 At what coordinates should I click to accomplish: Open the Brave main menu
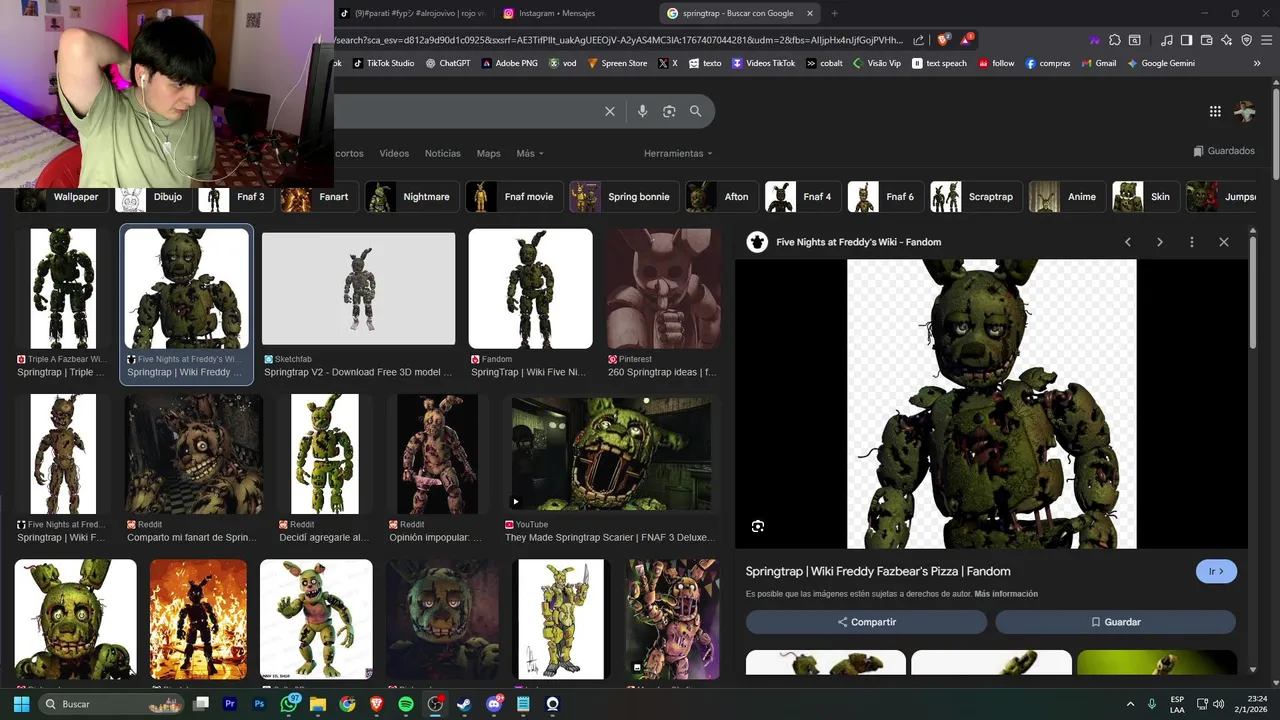click(1267, 40)
